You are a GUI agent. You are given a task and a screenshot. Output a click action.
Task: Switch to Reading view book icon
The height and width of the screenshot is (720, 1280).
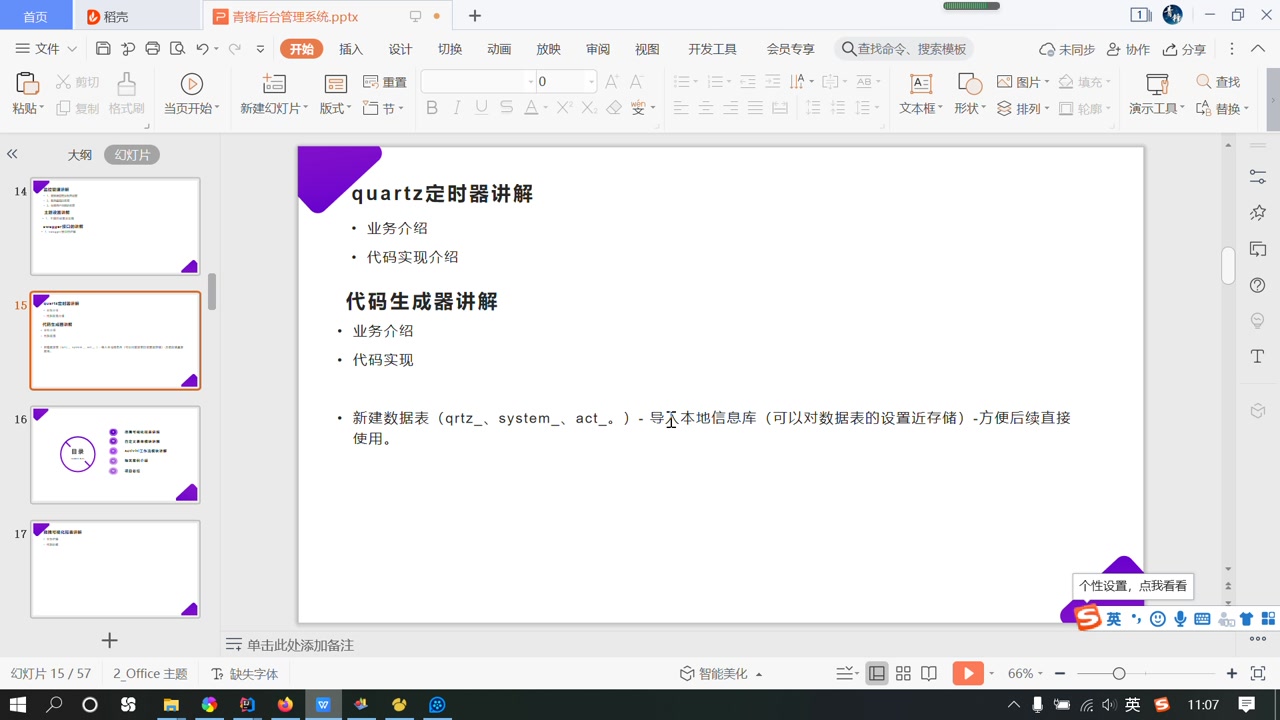(x=929, y=674)
